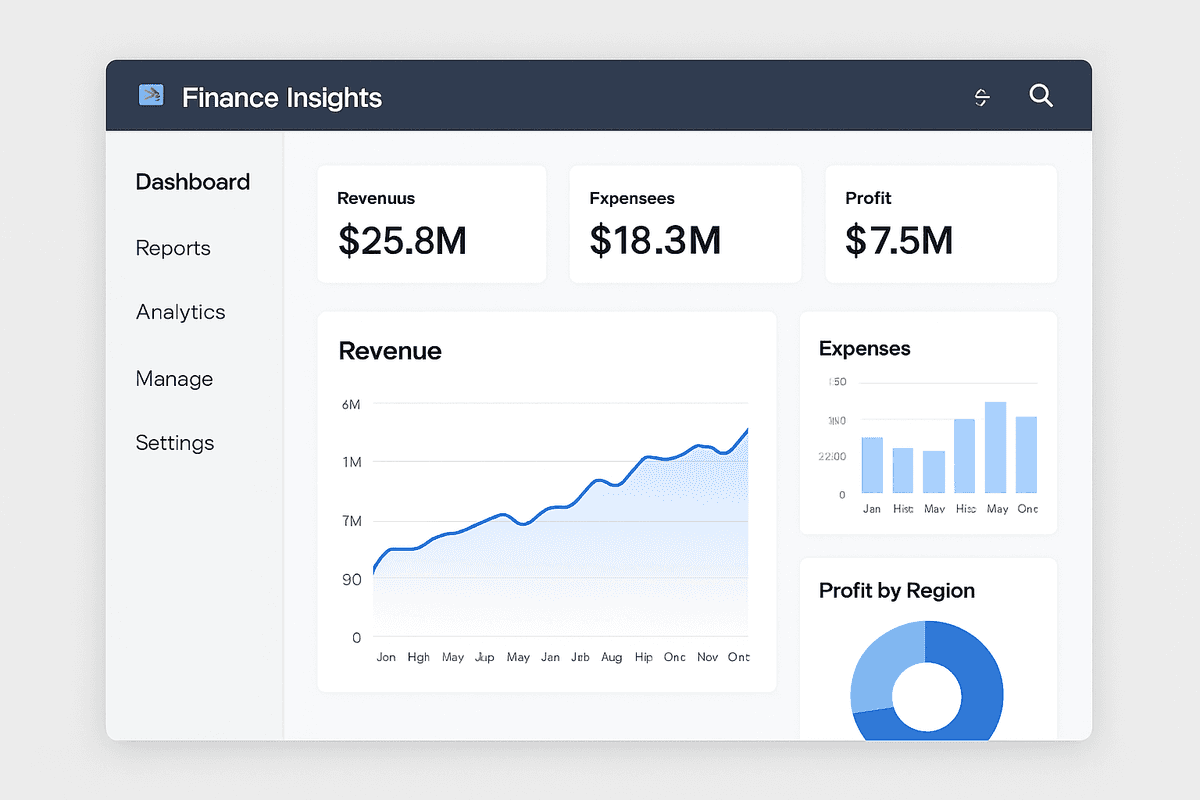This screenshot has height=800, width=1200.
Task: Select the Jan bar in Expenses chart
Action: [871, 465]
